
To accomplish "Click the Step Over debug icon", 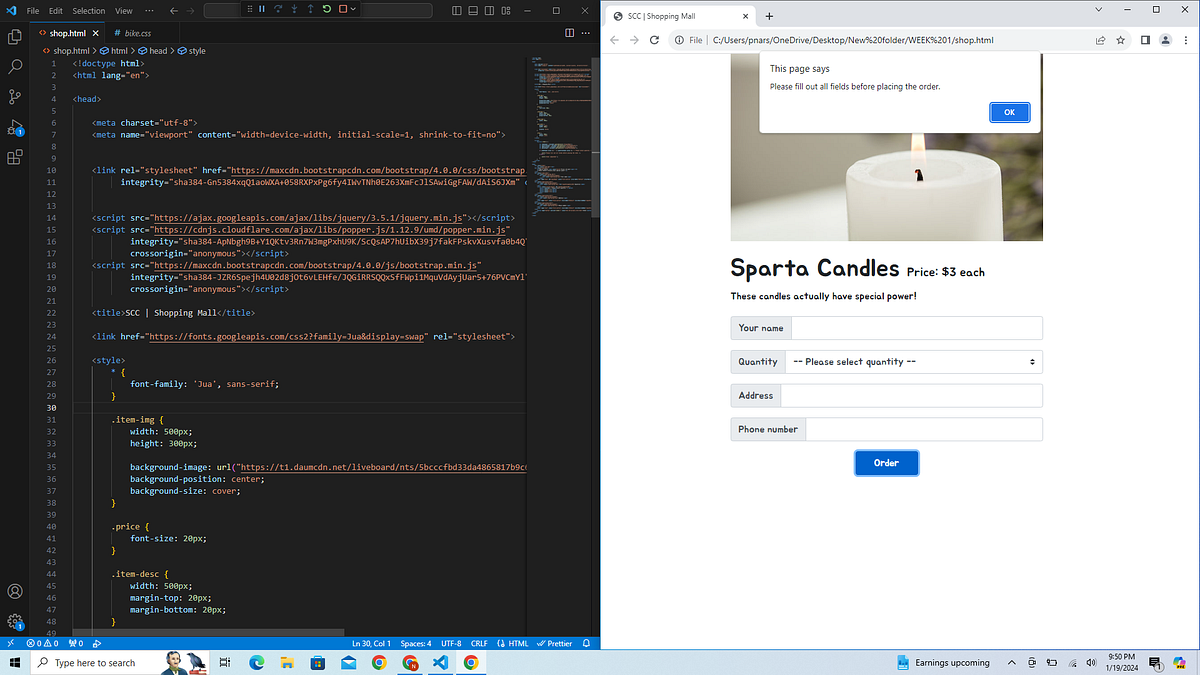I will (279, 8).
